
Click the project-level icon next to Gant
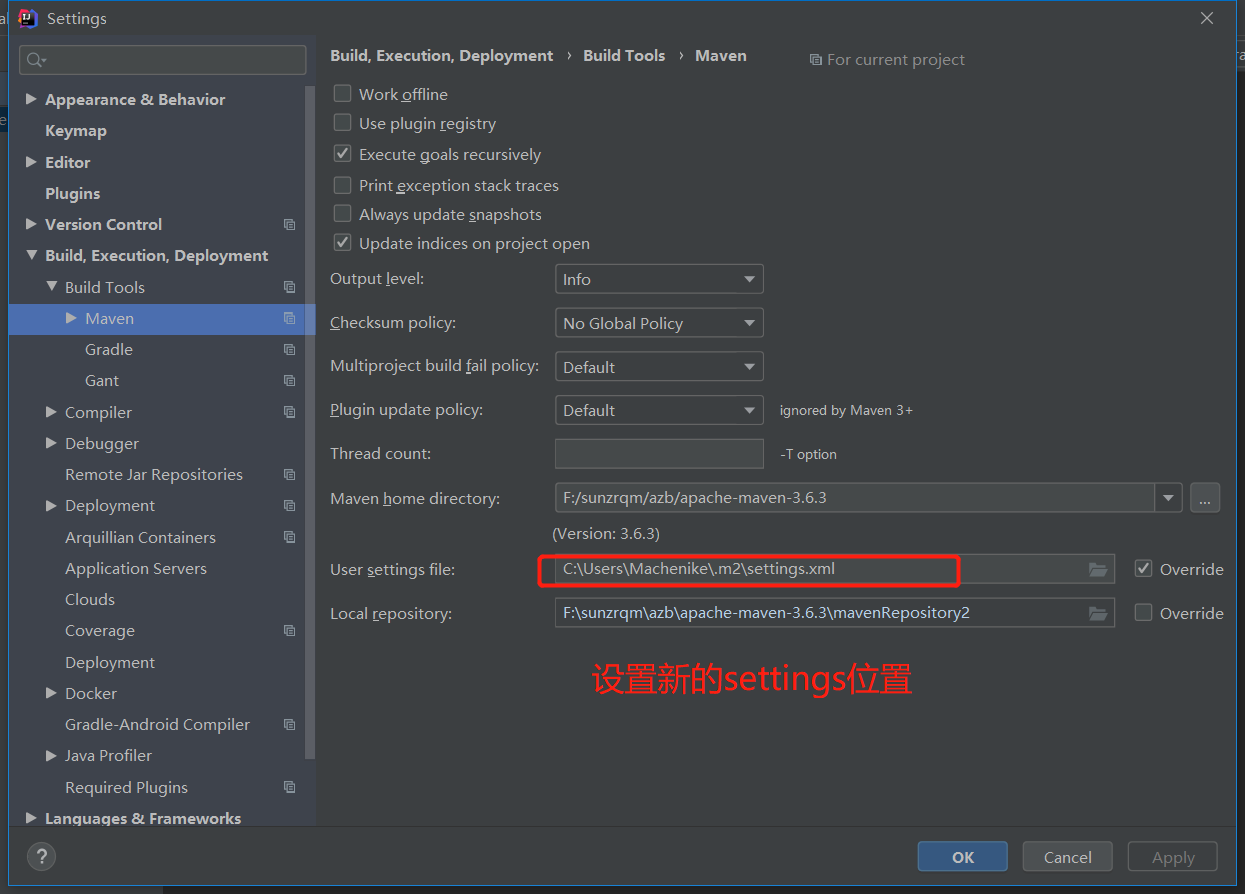click(x=289, y=380)
